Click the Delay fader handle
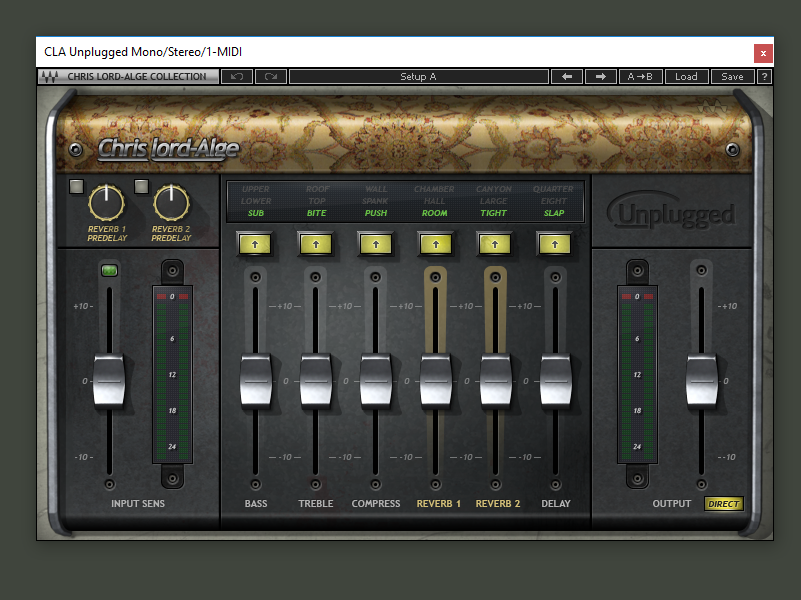This screenshot has height=600, width=801. tap(556, 381)
